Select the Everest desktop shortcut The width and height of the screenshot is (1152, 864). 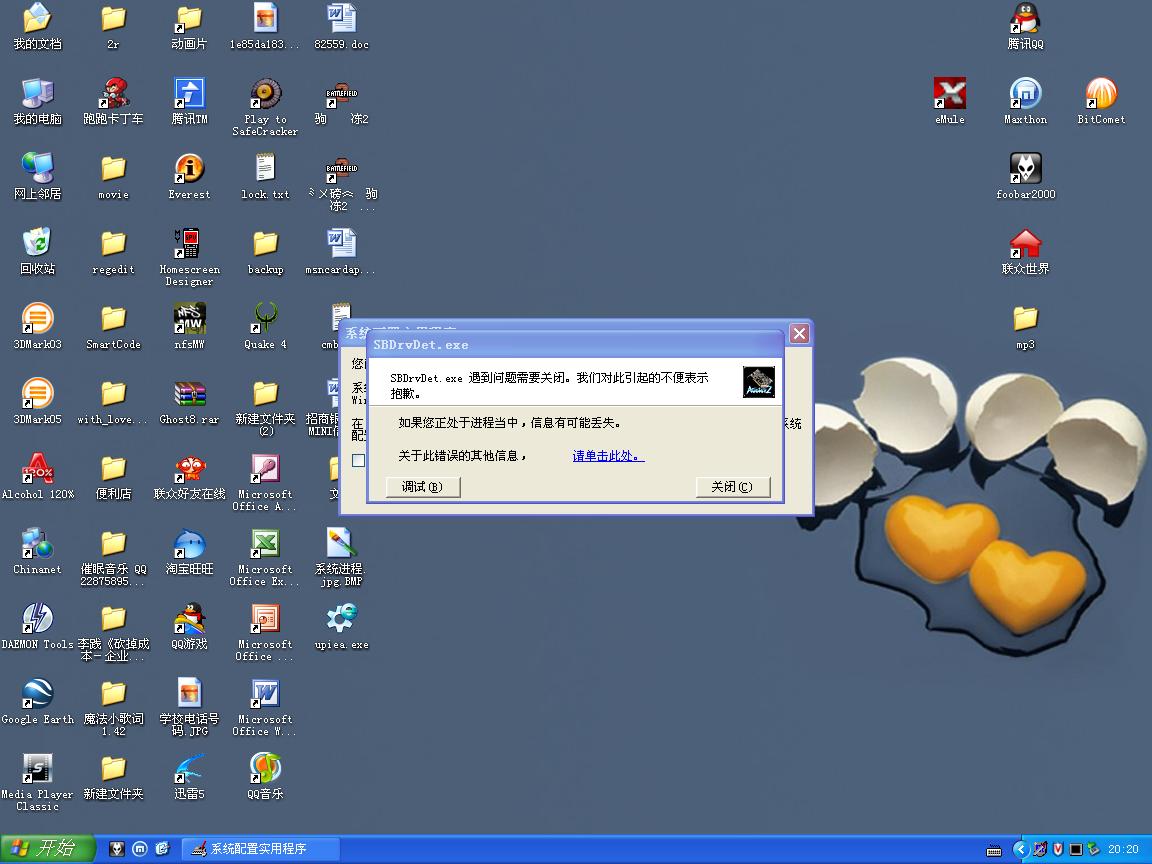(189, 170)
